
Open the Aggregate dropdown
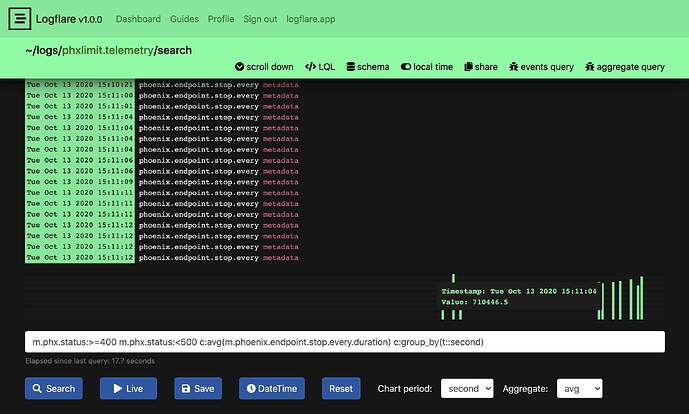580,389
